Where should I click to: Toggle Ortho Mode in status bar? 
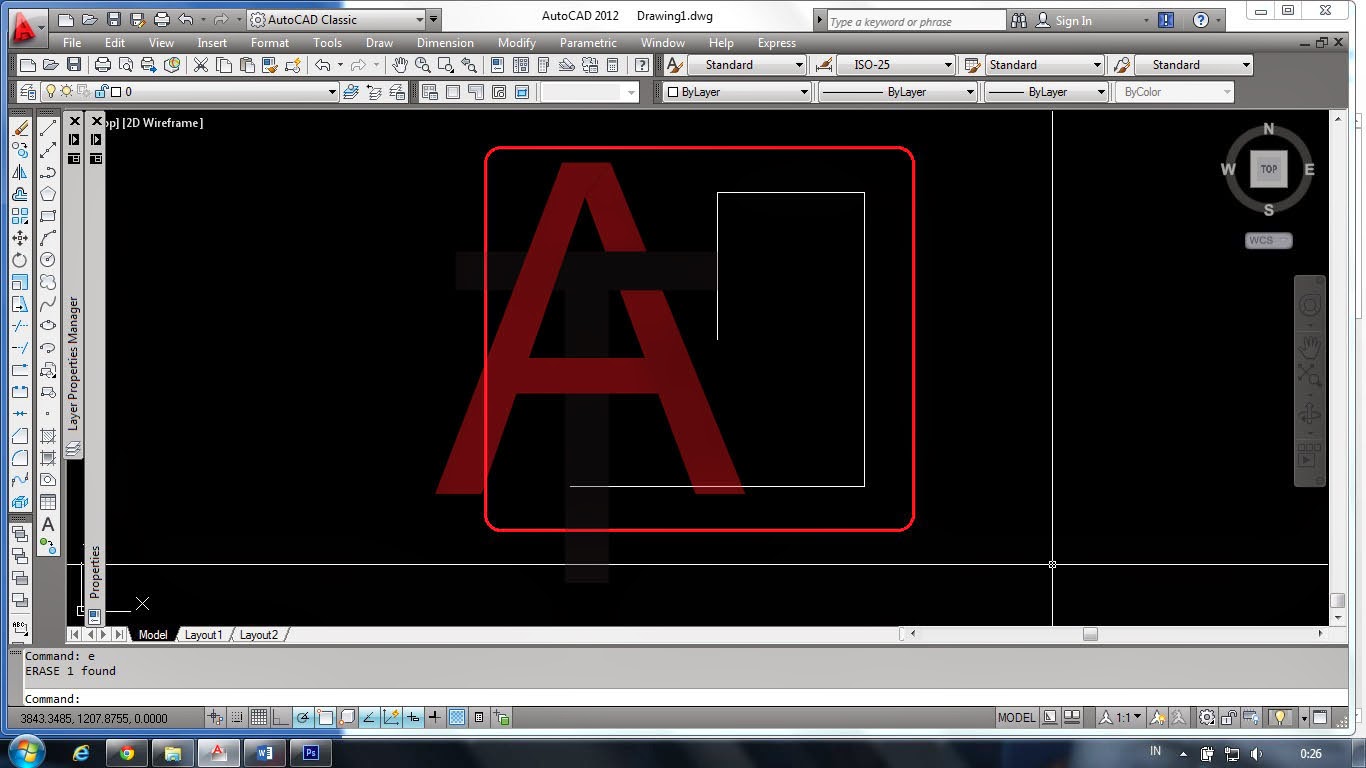281,718
